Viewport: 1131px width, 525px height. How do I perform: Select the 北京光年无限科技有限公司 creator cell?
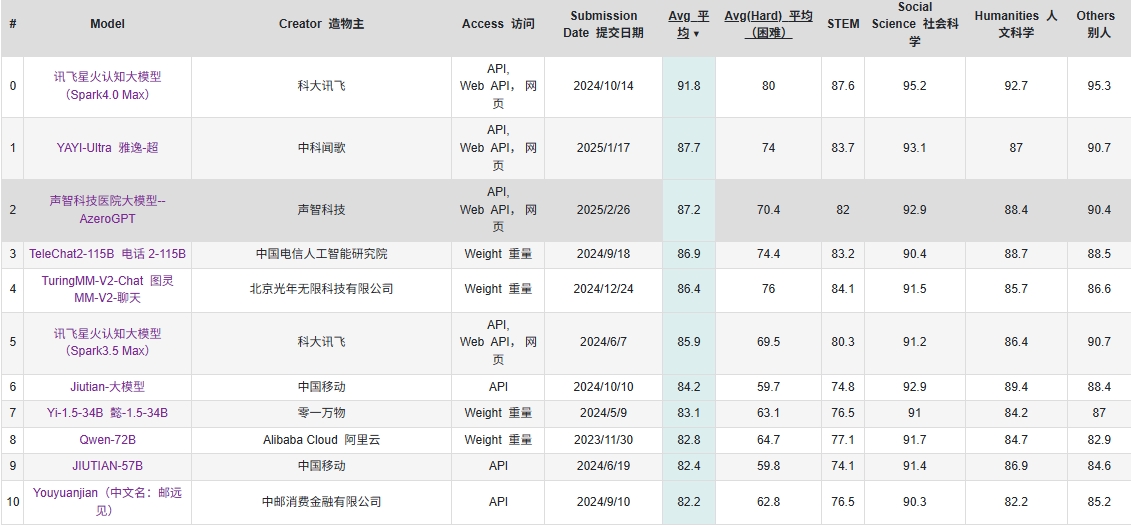[x=322, y=289]
